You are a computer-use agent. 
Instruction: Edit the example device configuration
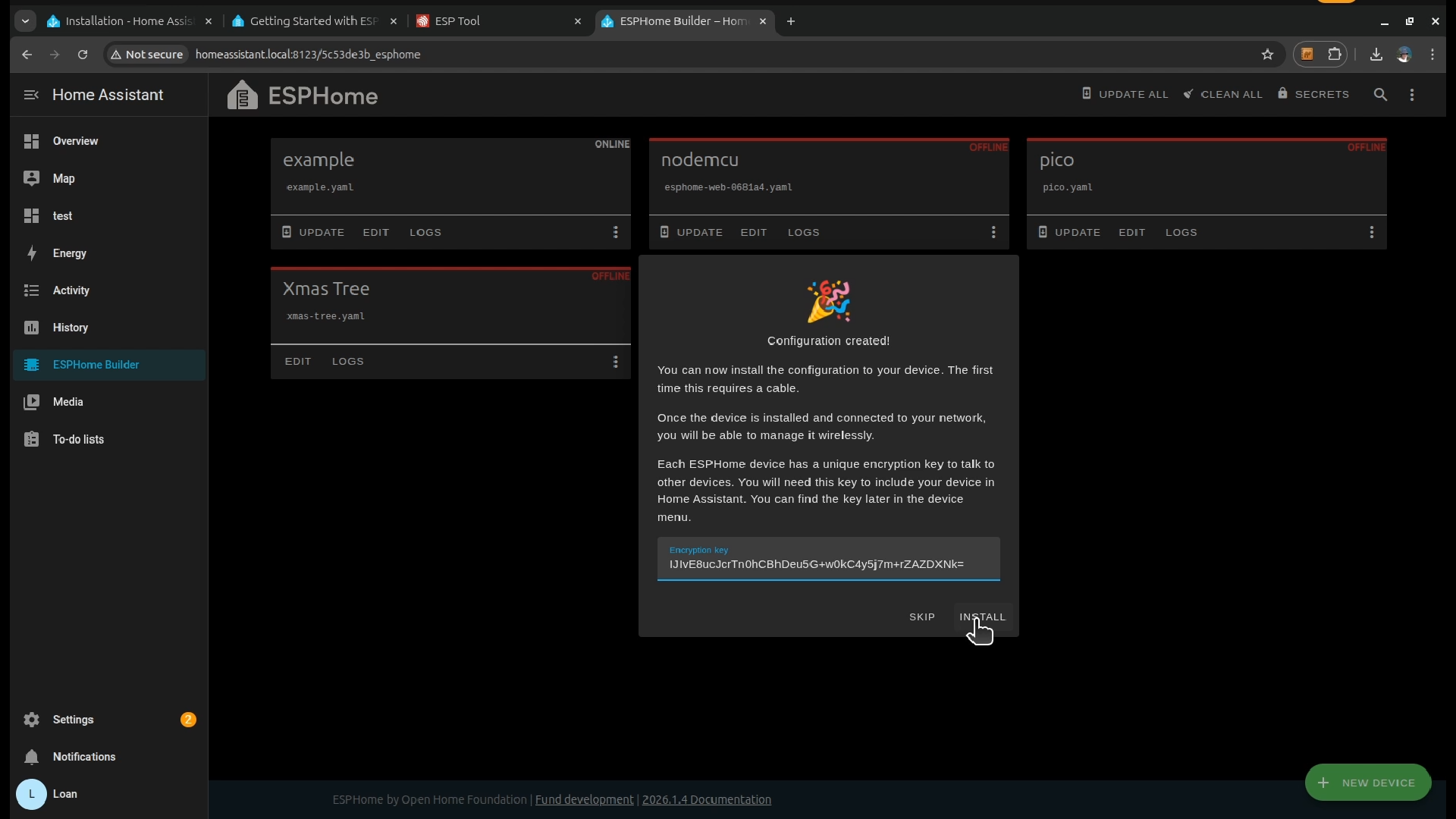(375, 232)
